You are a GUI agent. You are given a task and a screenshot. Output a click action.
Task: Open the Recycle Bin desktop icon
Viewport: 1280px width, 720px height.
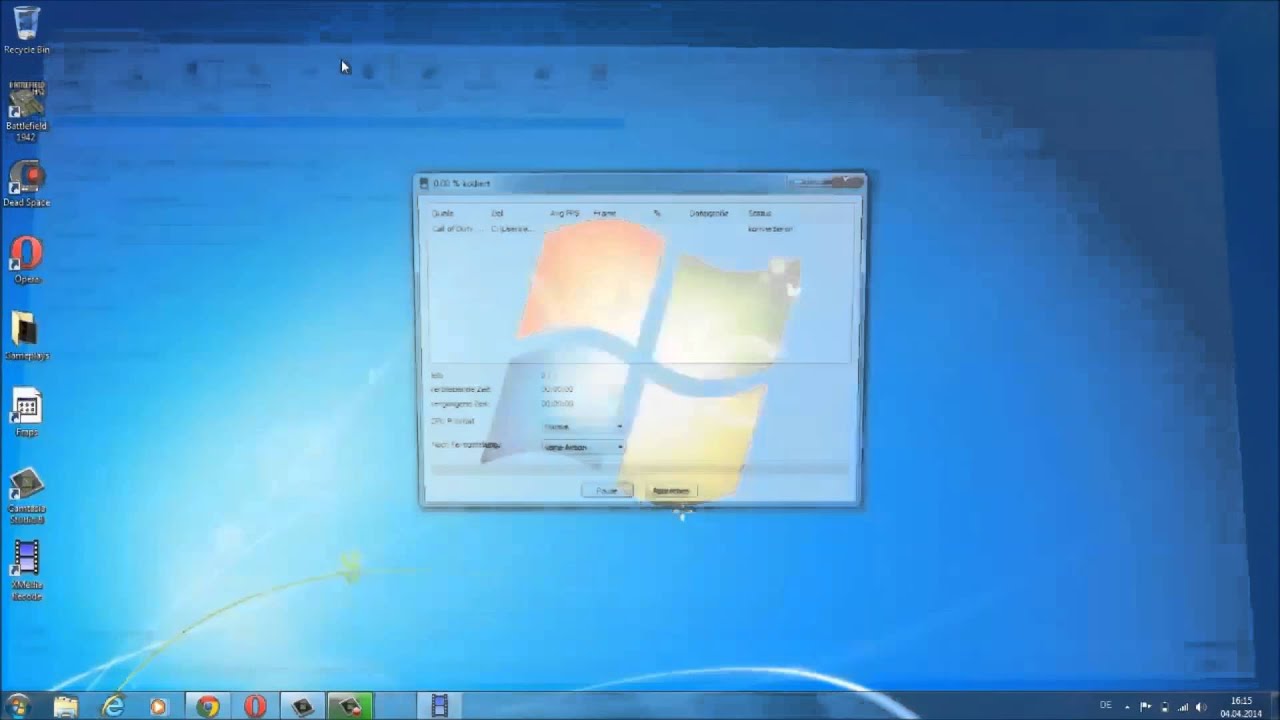tap(26, 30)
